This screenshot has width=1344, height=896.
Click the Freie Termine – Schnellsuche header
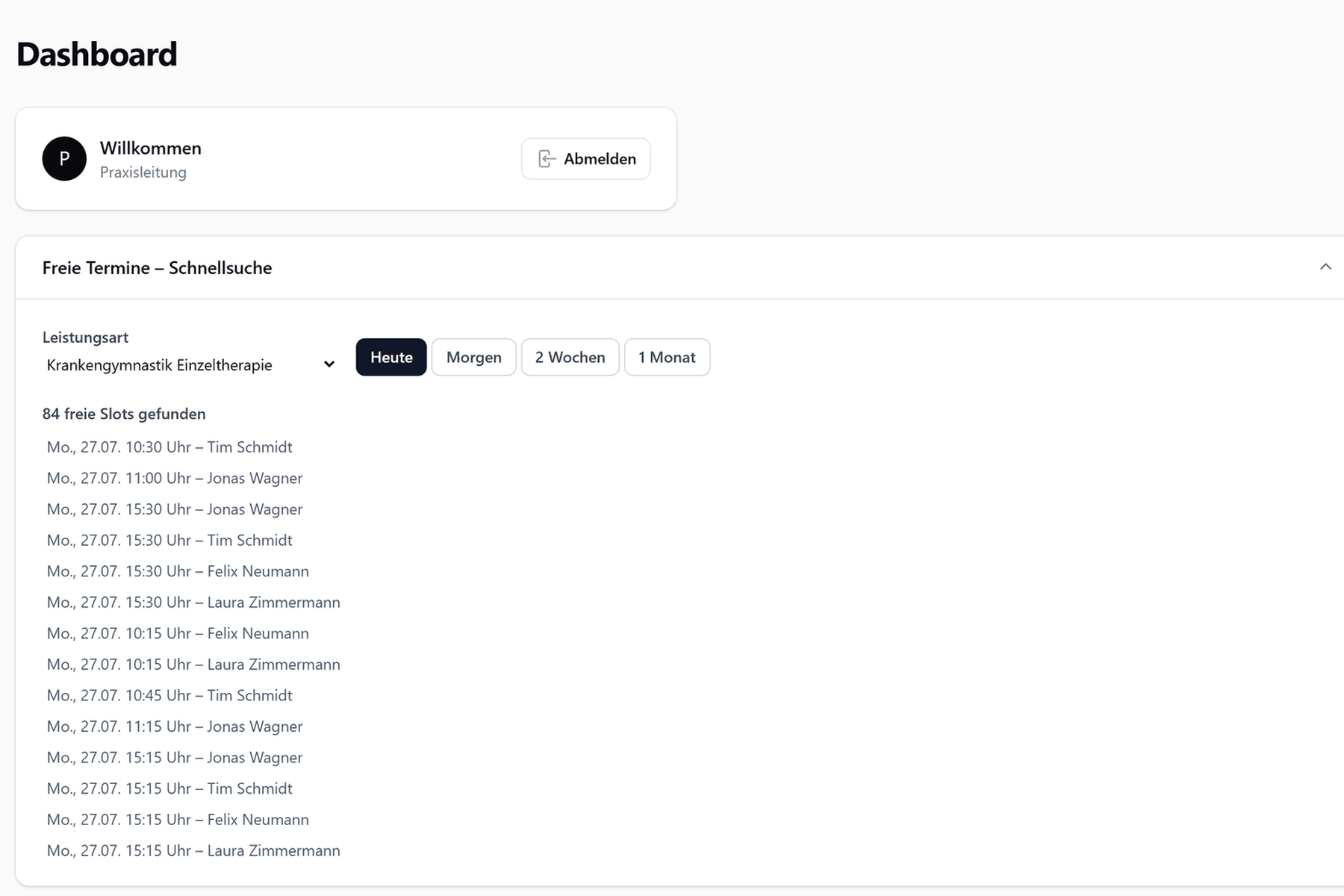(x=157, y=267)
